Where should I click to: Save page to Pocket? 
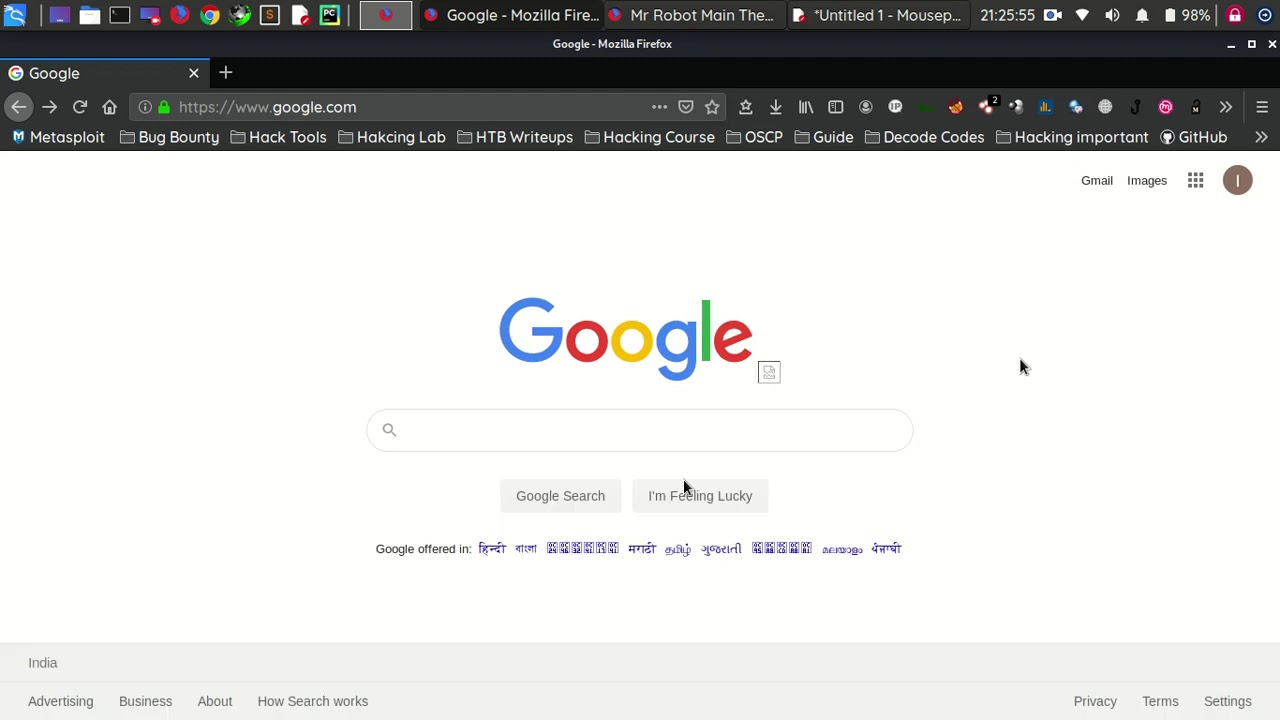click(686, 107)
